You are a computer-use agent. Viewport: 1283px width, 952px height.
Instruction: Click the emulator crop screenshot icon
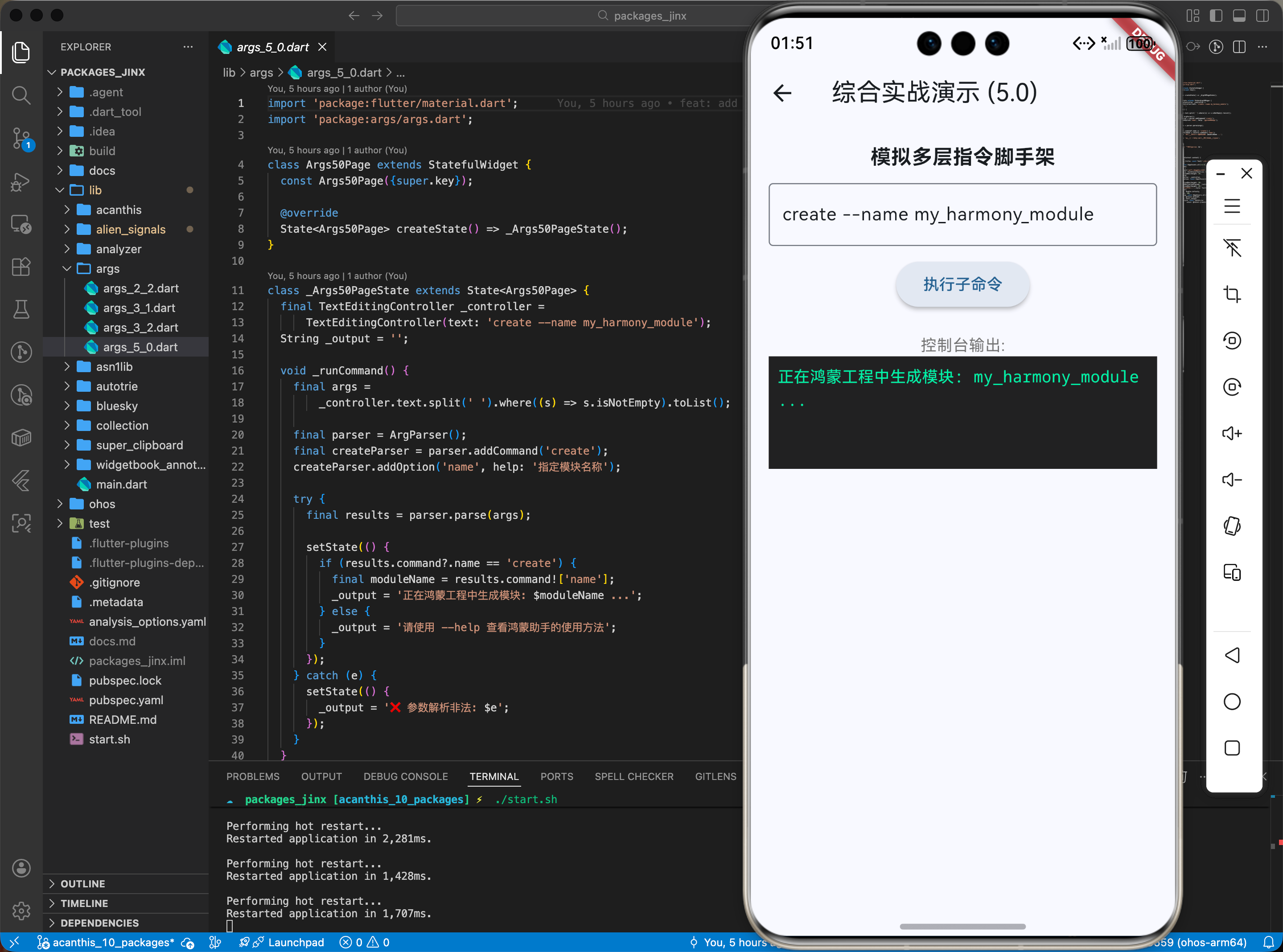[1232, 295]
